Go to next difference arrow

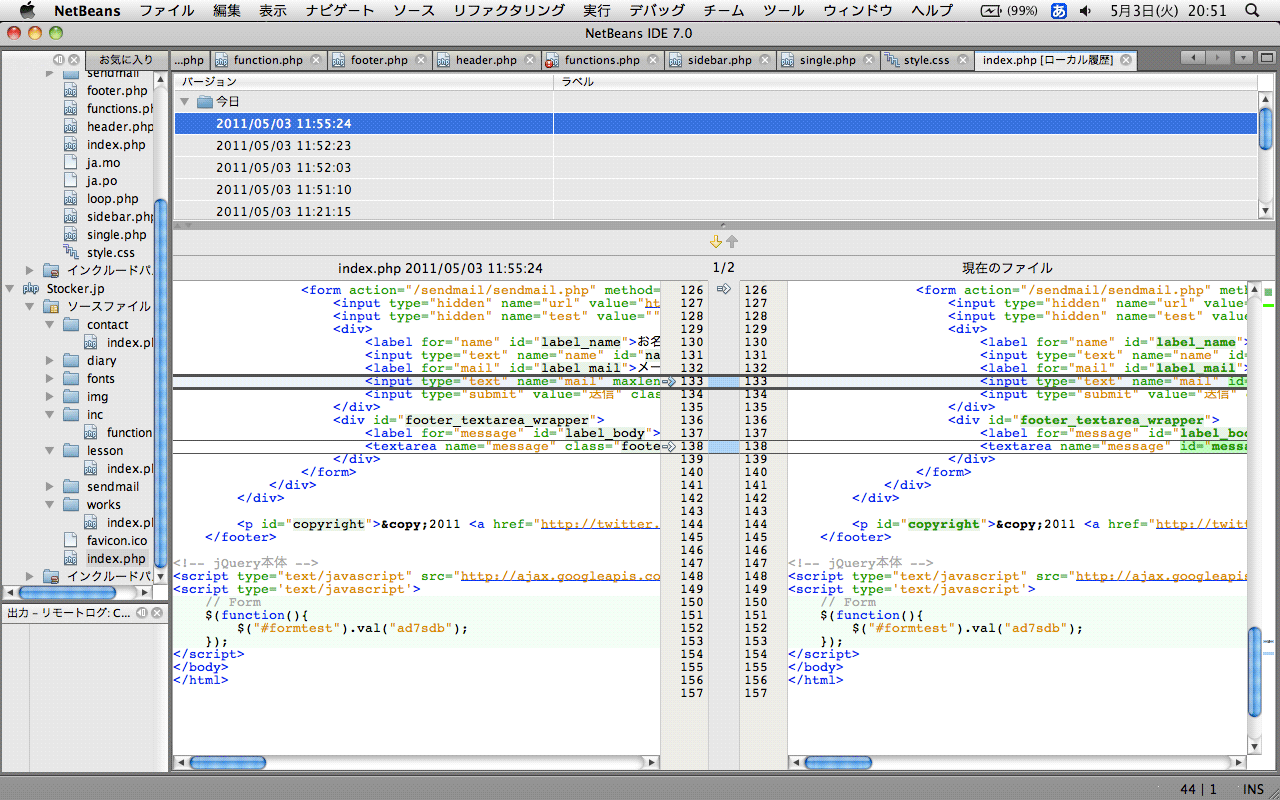click(715, 242)
